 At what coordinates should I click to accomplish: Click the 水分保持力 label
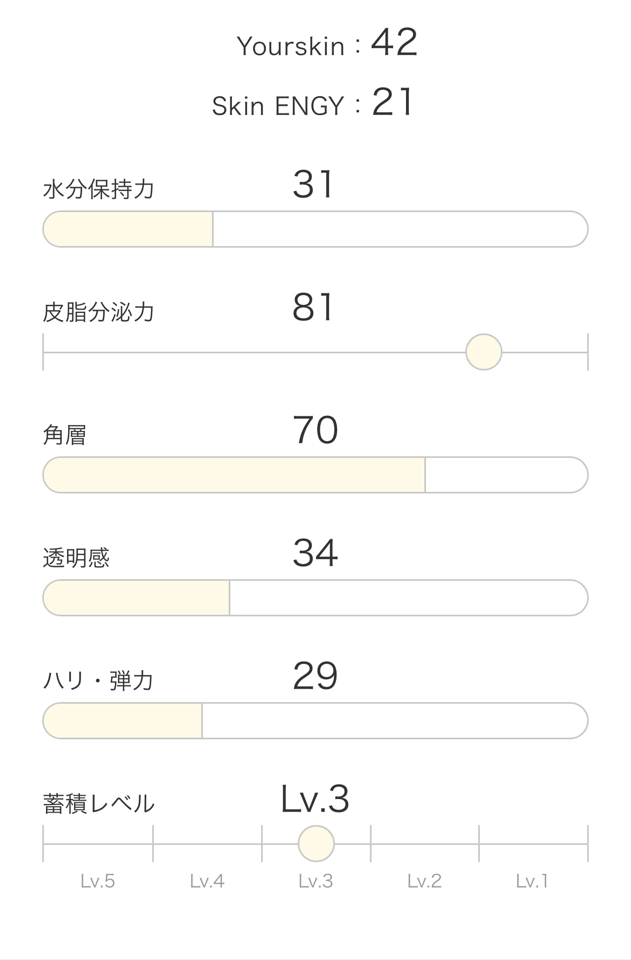click(x=98, y=189)
